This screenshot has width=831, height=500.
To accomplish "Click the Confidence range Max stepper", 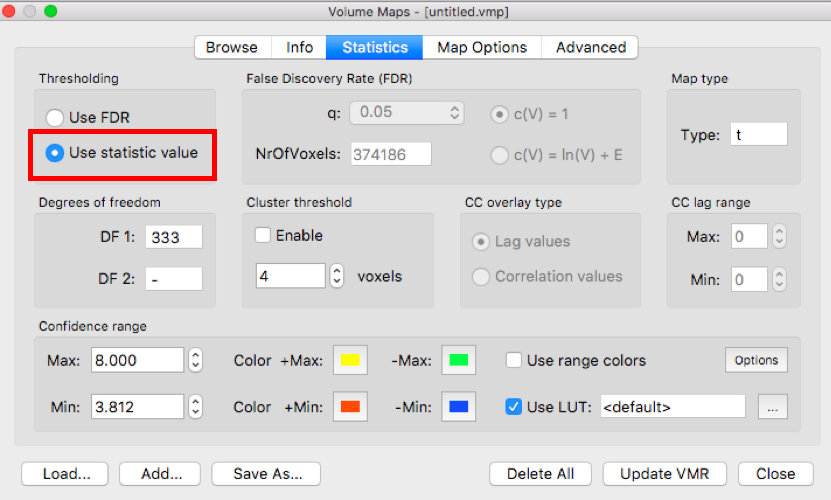I will pyautogui.click(x=196, y=360).
